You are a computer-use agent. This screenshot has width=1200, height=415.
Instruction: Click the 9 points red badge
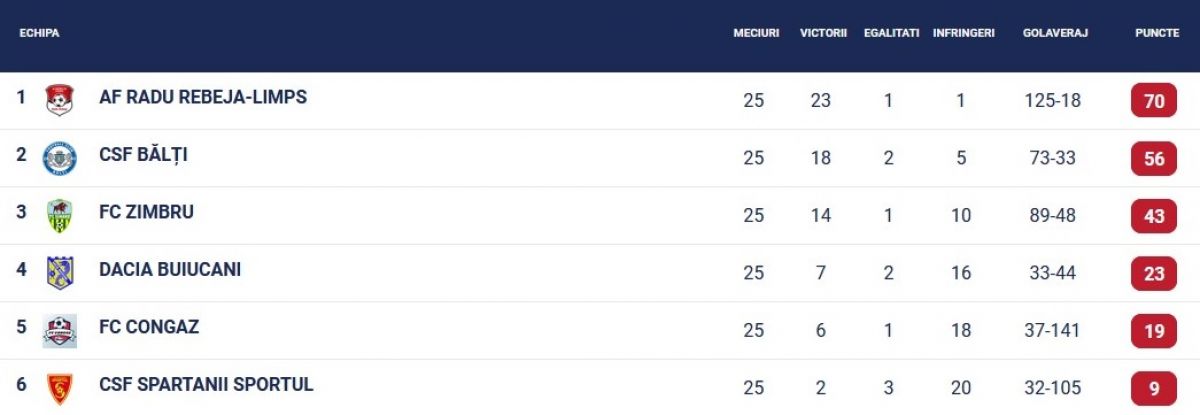[1154, 388]
